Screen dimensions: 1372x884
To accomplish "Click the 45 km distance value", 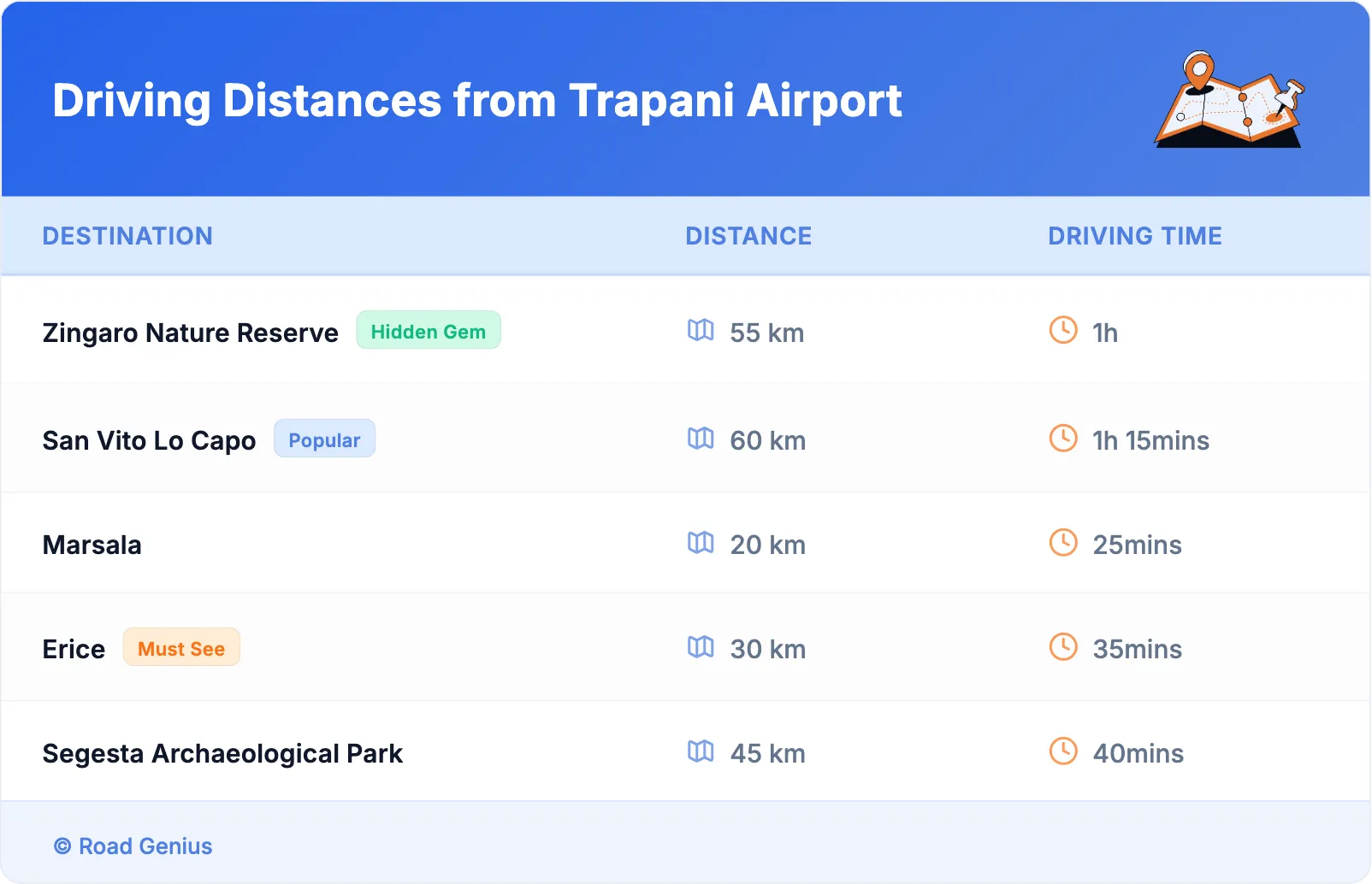I will pos(768,753).
